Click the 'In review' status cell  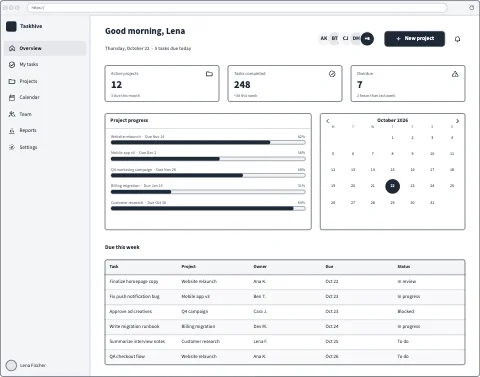click(x=407, y=282)
